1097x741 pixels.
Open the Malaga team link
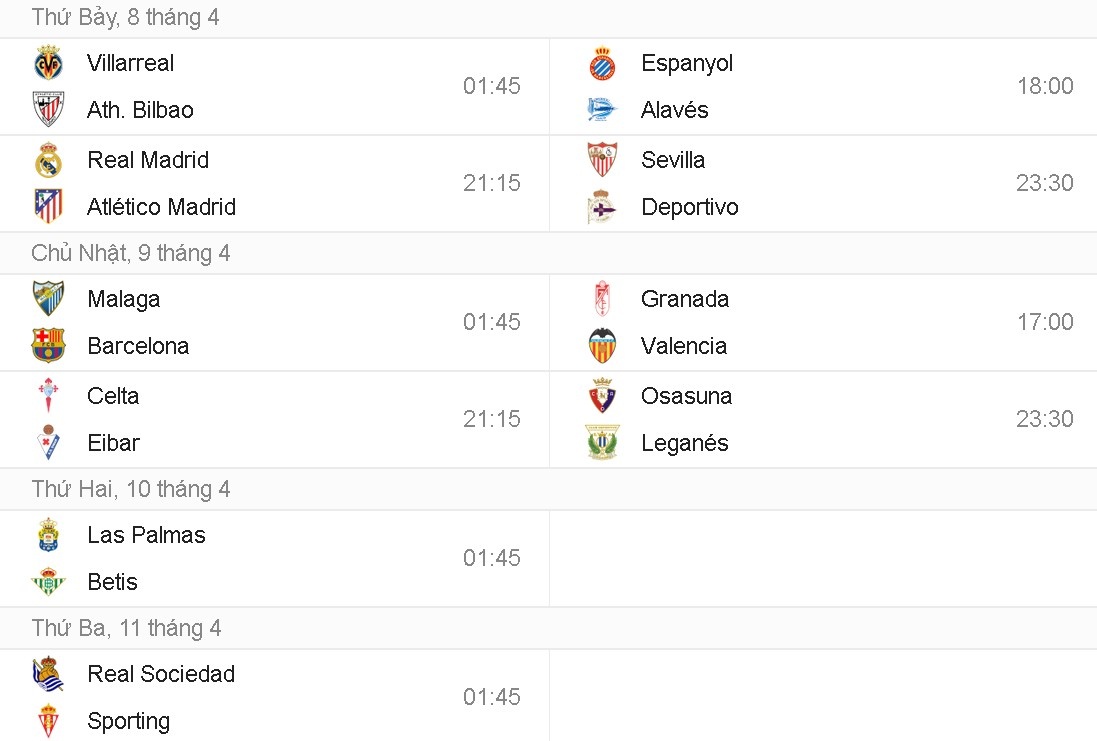tap(123, 299)
